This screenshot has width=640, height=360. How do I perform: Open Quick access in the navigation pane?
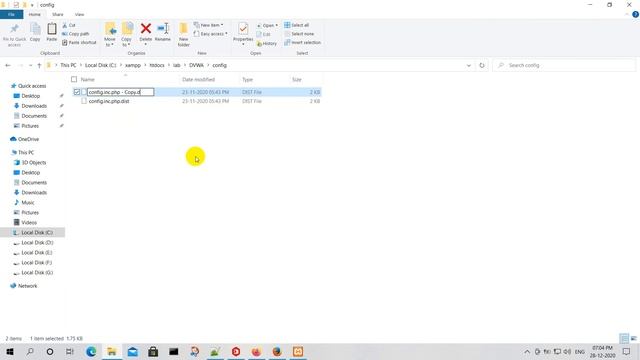click(29, 86)
